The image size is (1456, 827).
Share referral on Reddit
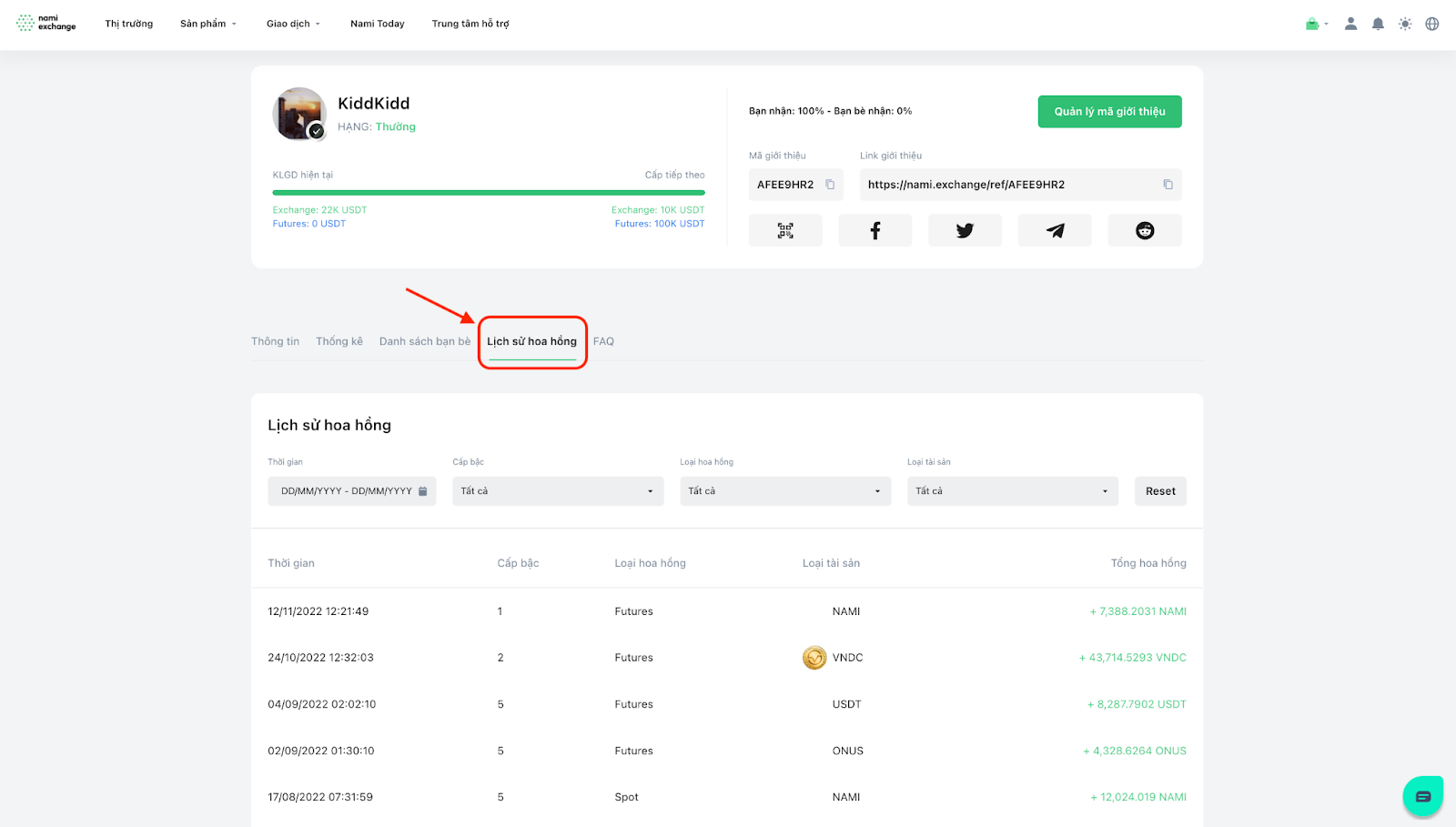[1145, 230]
